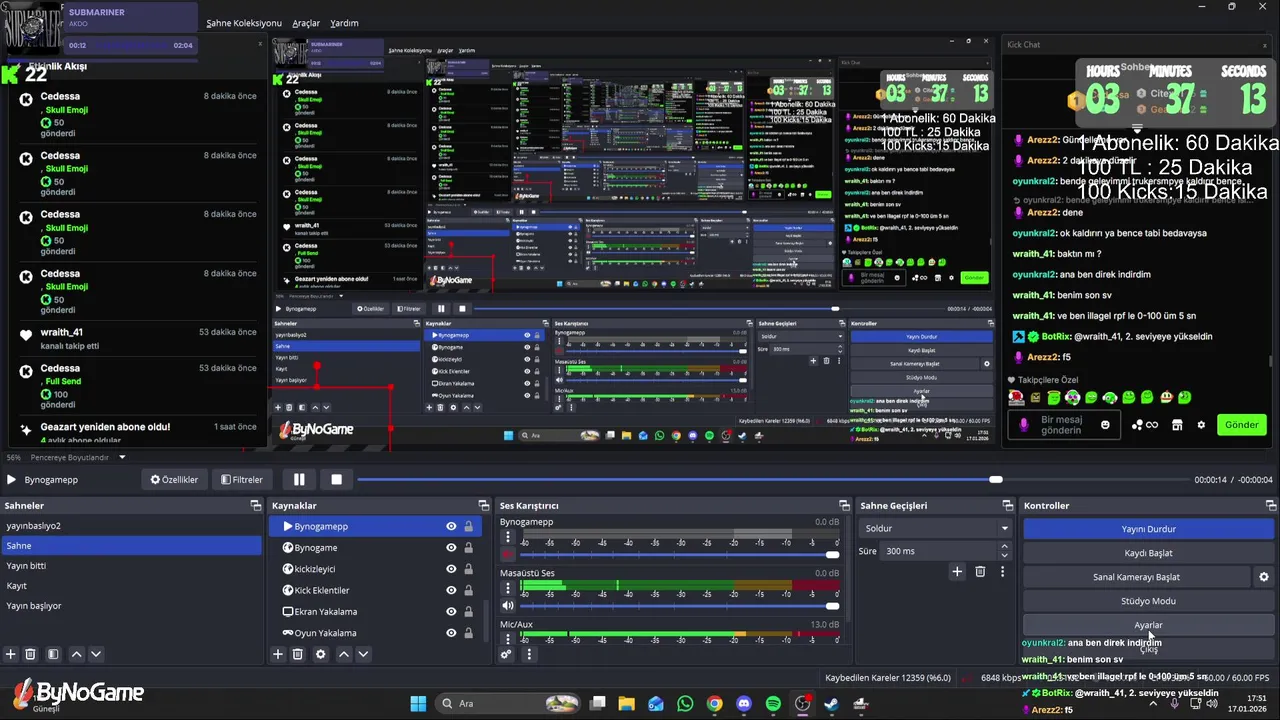Mute the Masaüstü Ses channel
The width and height of the screenshot is (1280, 720).
507,605
